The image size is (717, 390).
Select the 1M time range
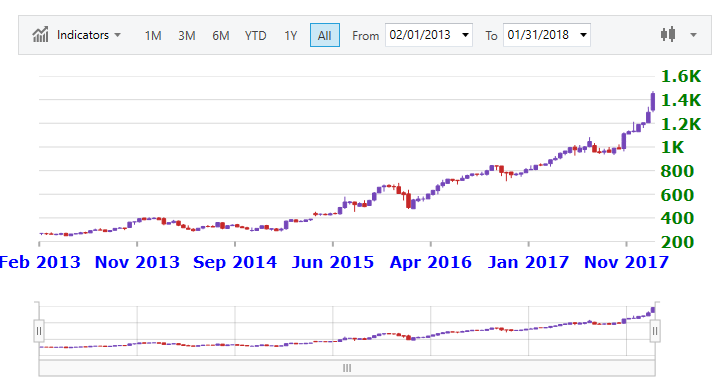pos(153,35)
